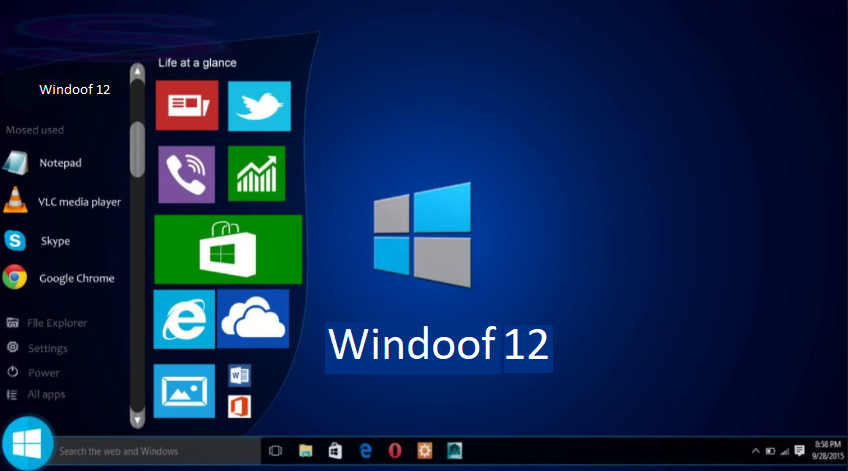Click the Life at a glance heading
The image size is (848, 471).
(197, 63)
